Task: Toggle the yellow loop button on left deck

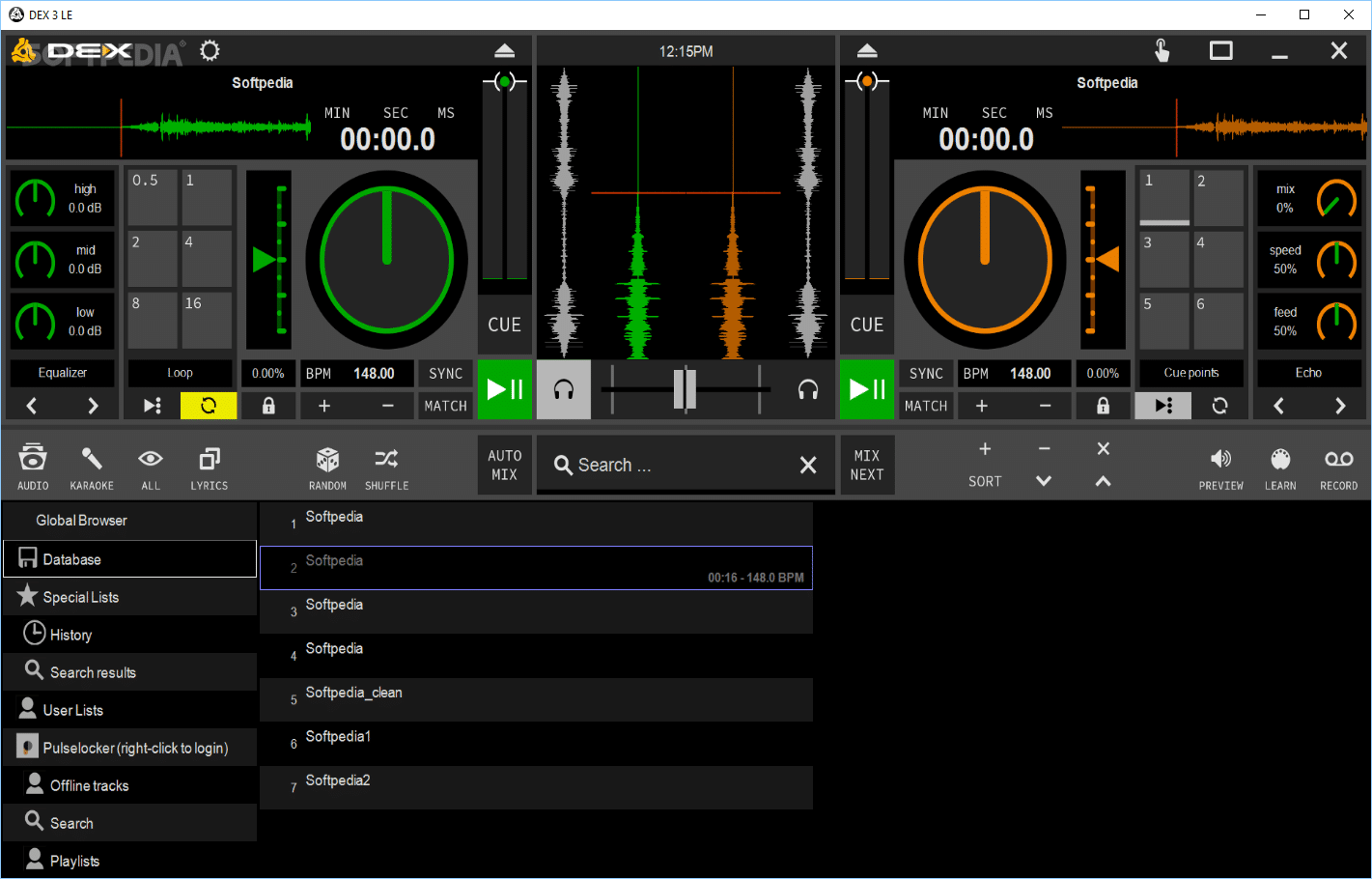Action: 209,406
